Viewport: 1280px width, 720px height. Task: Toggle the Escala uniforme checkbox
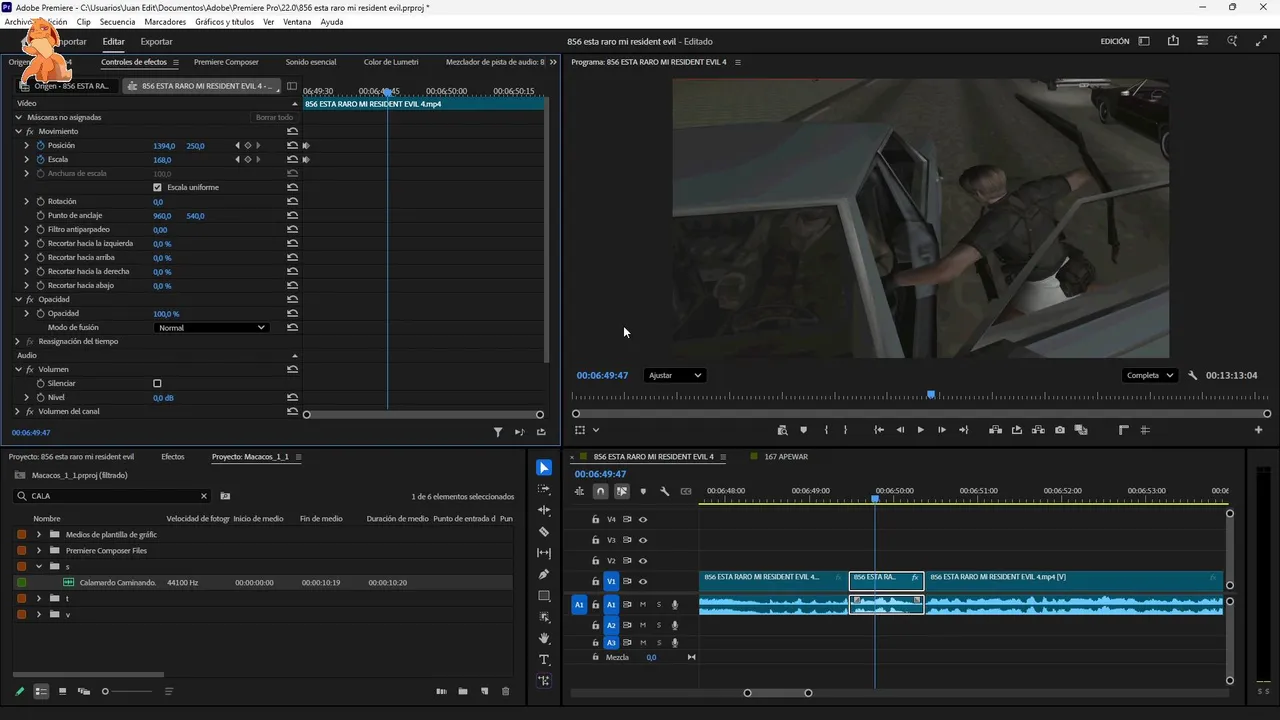[x=157, y=188]
